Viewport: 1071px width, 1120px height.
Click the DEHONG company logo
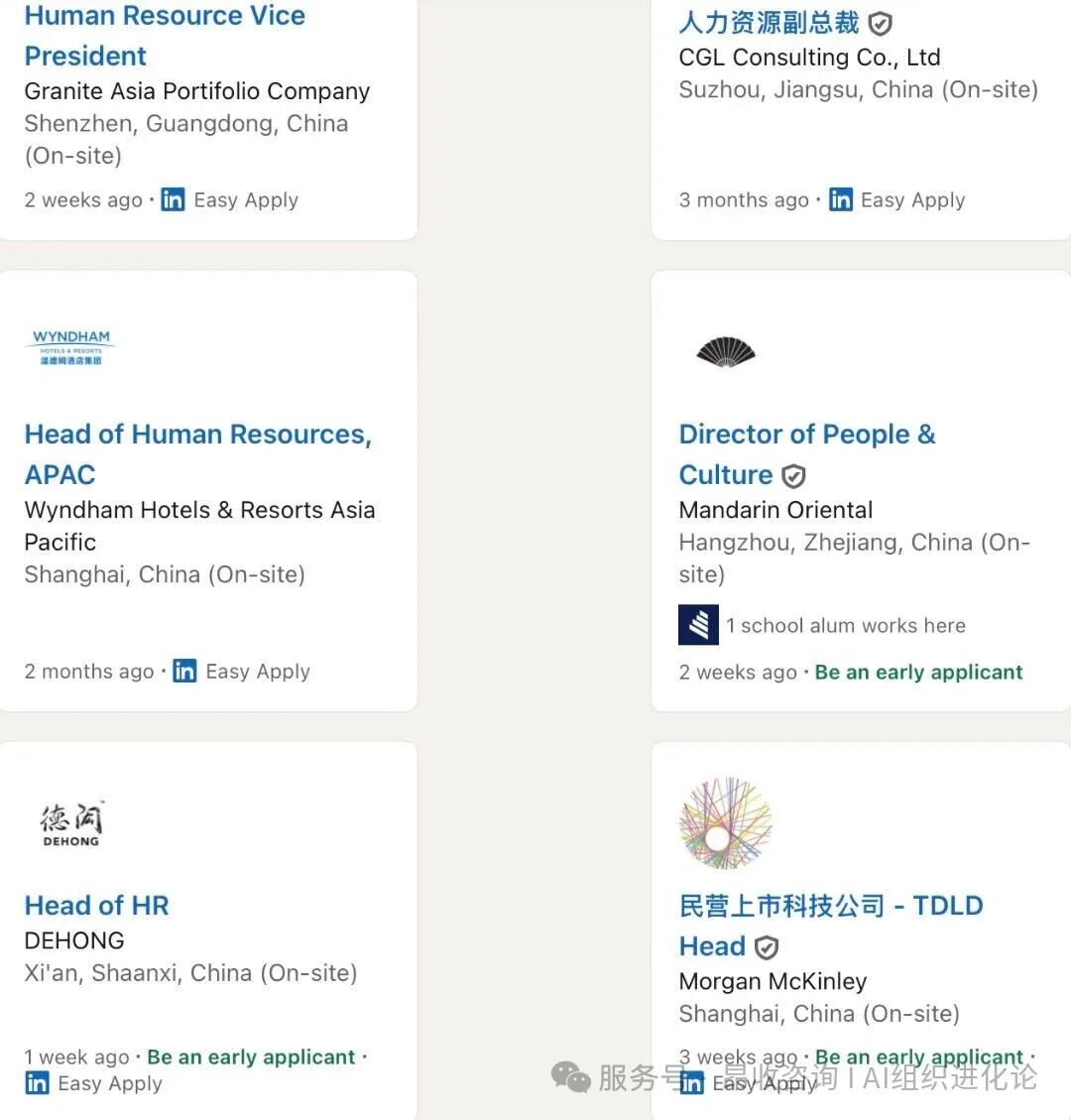pos(71,823)
